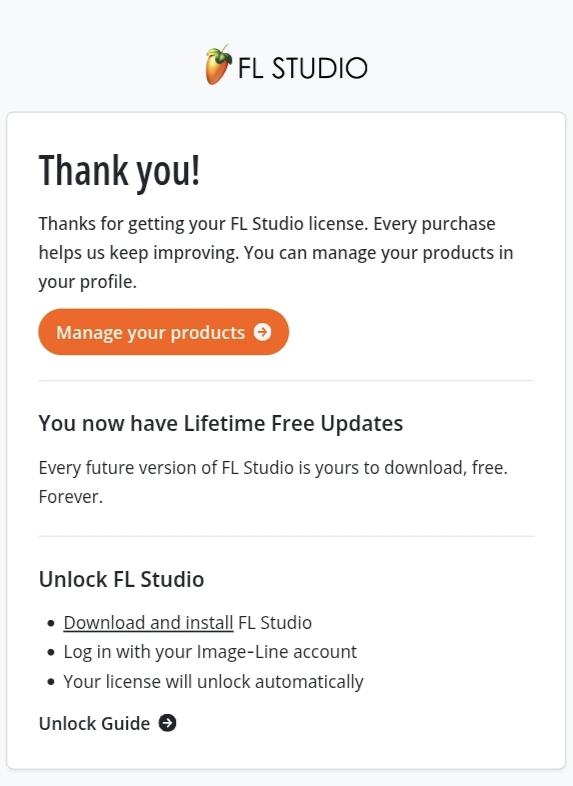Click Your license will unlock automatically item
Image resolution: width=573 pixels, height=786 pixels.
214,682
